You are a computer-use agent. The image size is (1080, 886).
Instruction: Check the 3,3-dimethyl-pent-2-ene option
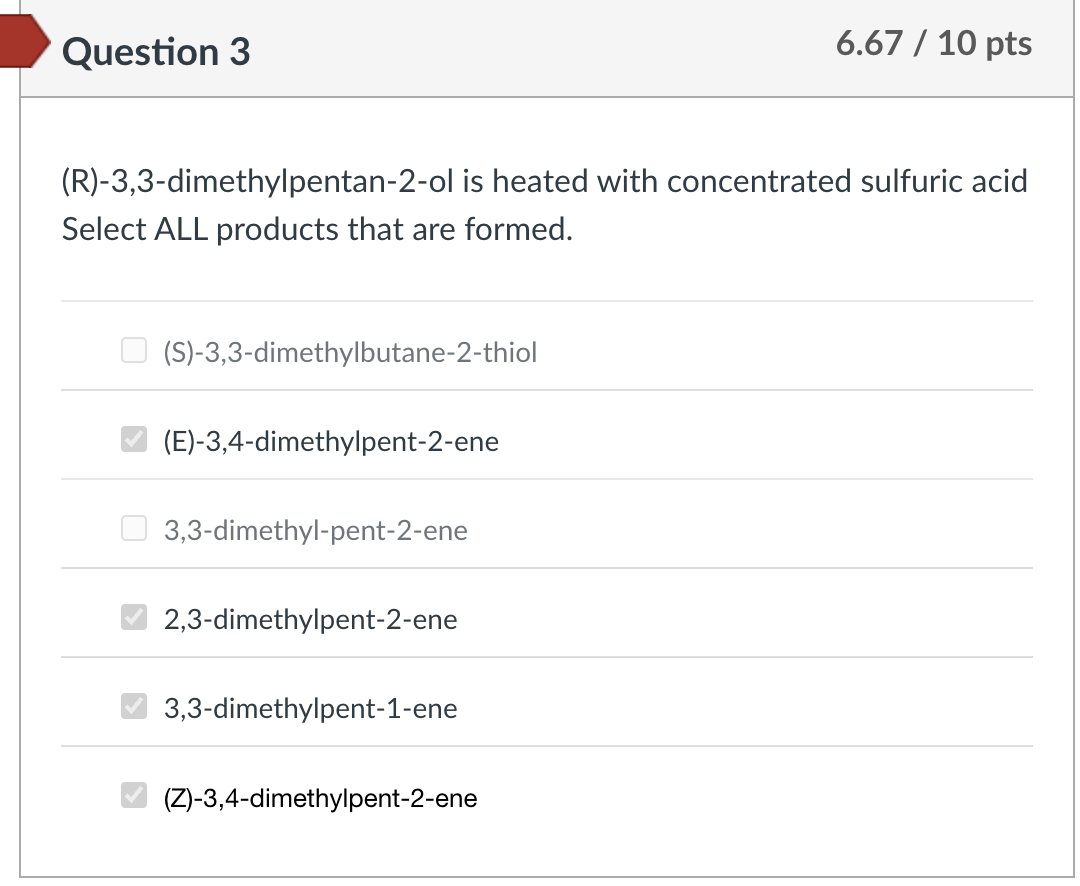click(133, 527)
